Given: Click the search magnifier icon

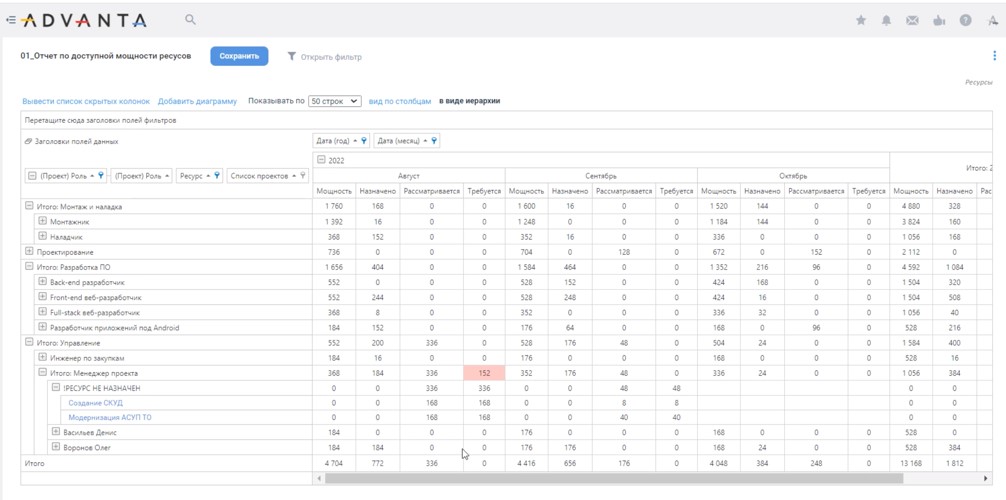Looking at the screenshot, I should point(190,19).
